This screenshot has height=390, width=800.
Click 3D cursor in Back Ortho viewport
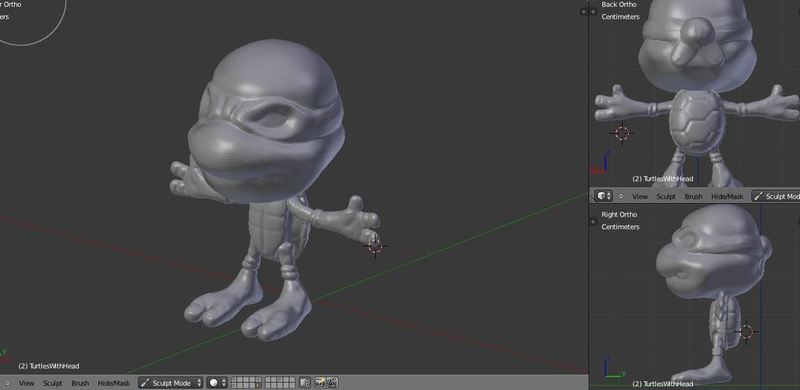point(622,133)
